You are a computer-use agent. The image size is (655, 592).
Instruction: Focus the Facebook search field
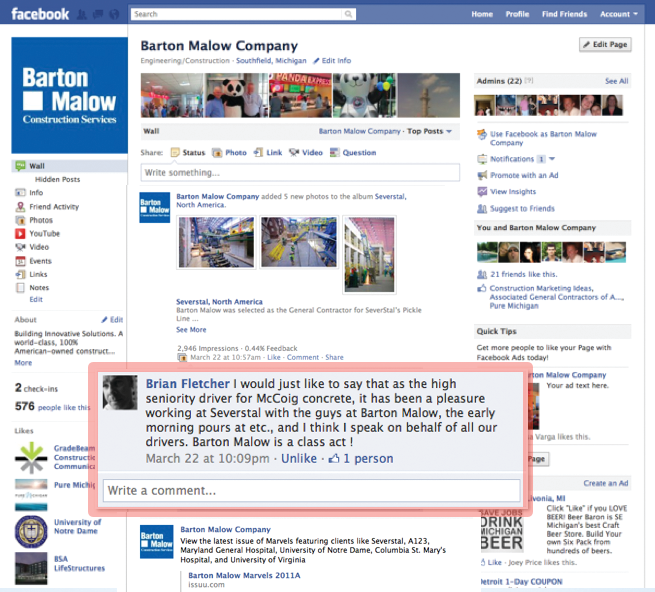tap(243, 14)
